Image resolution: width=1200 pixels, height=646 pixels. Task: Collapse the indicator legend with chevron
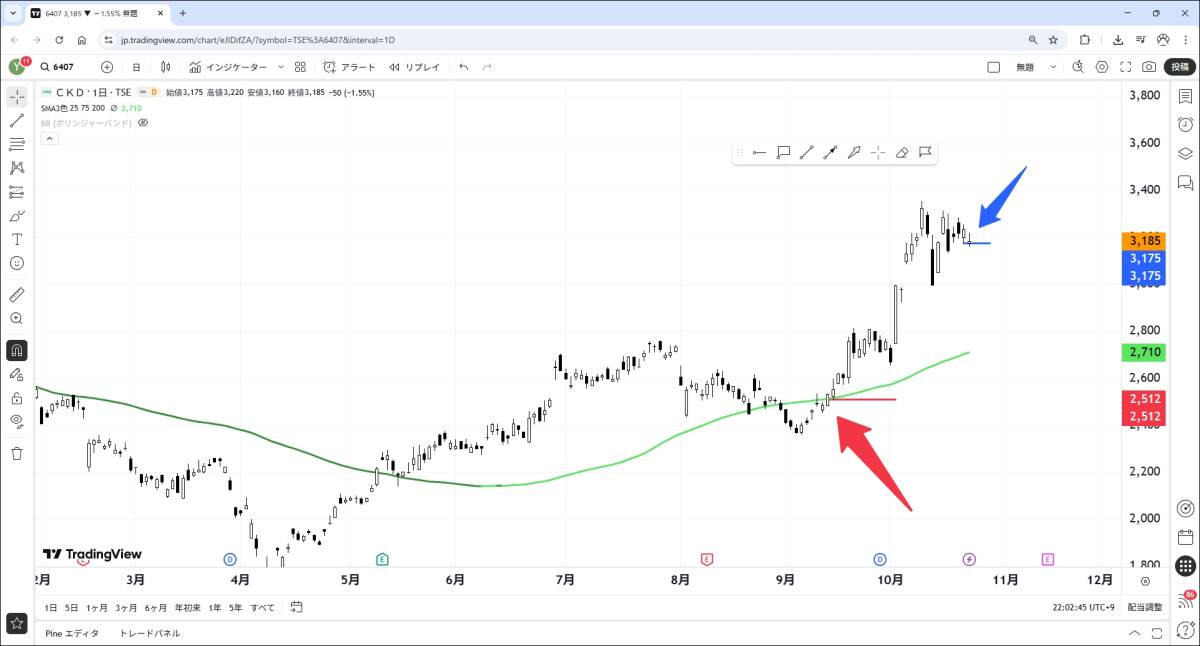49,139
